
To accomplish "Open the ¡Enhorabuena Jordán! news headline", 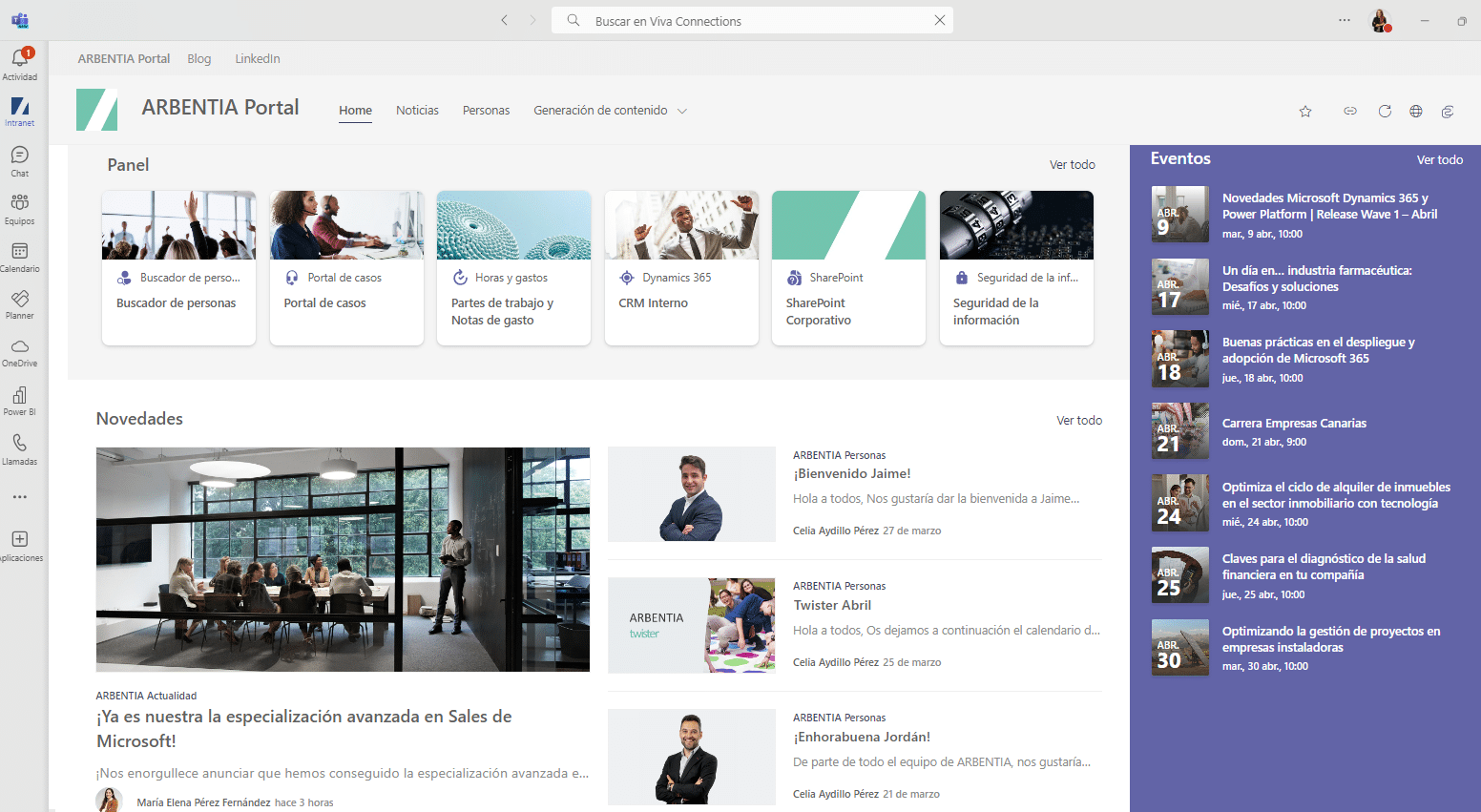I will [862, 738].
